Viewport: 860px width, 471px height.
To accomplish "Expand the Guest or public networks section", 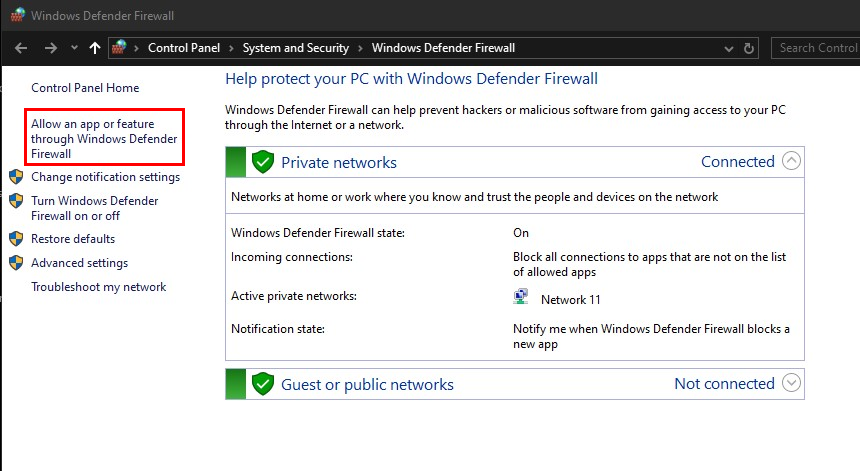I will 791,383.
